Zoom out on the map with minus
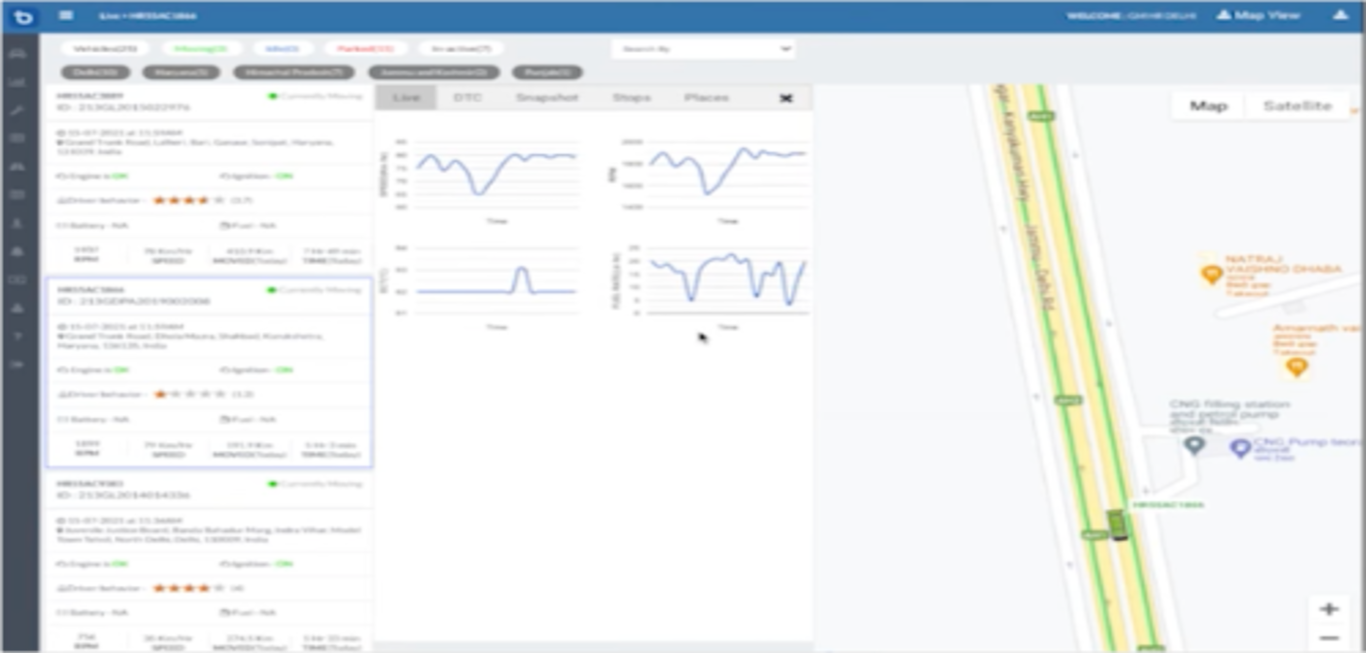Screen dimensions: 1366x653 (x=1329, y=638)
